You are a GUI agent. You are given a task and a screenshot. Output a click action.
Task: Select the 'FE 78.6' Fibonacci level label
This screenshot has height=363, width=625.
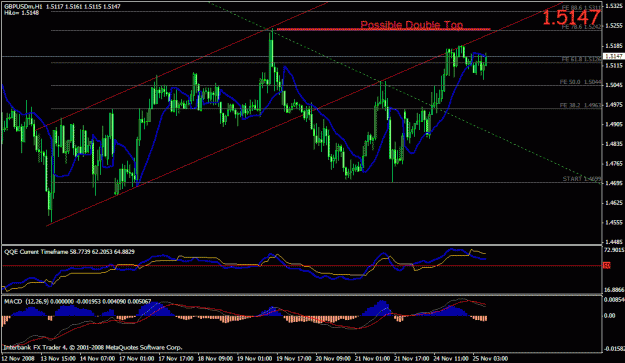pos(581,27)
